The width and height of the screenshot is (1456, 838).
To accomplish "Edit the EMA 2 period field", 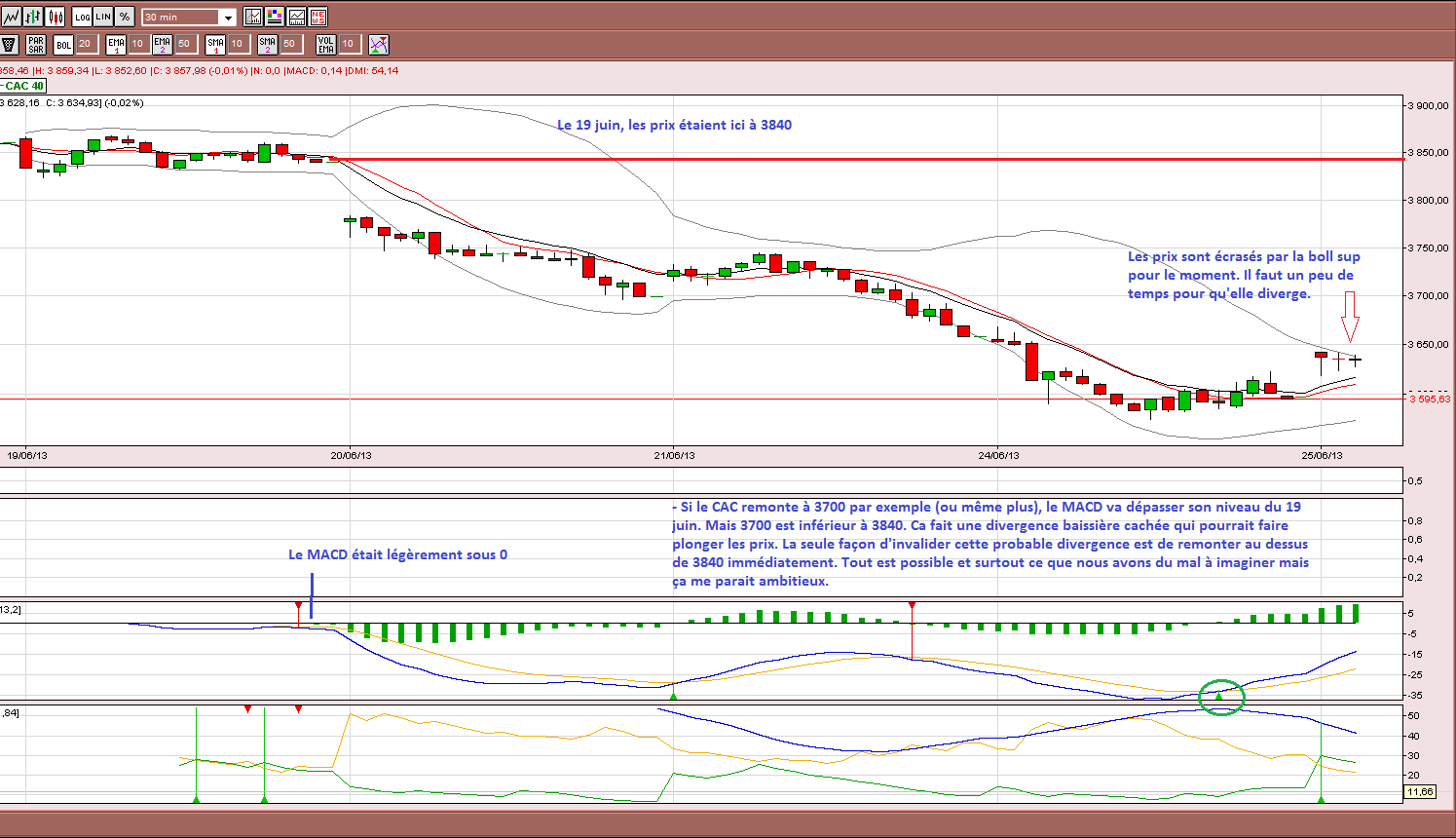I will 185,44.
